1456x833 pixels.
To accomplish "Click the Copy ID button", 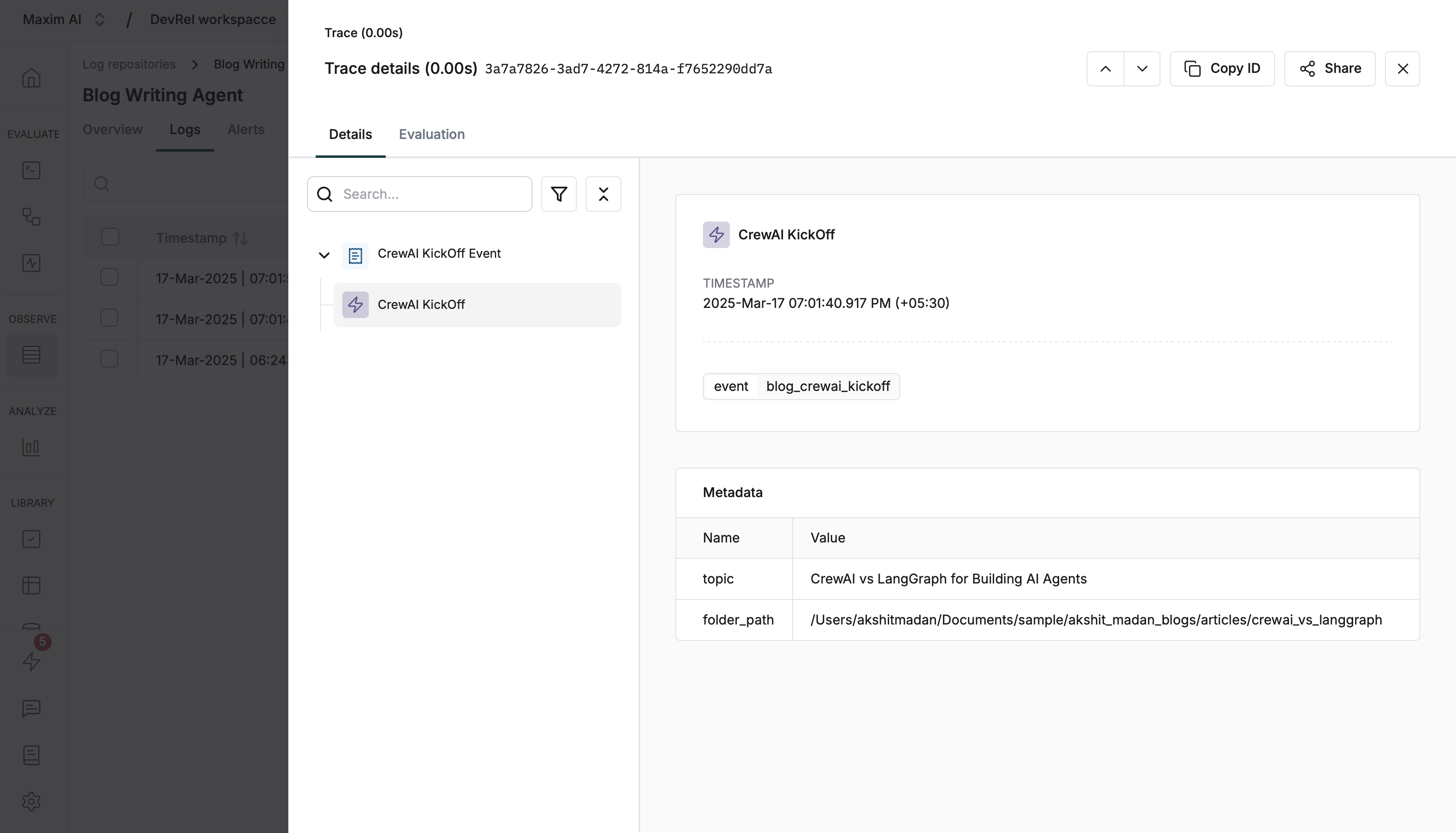I will (x=1222, y=69).
